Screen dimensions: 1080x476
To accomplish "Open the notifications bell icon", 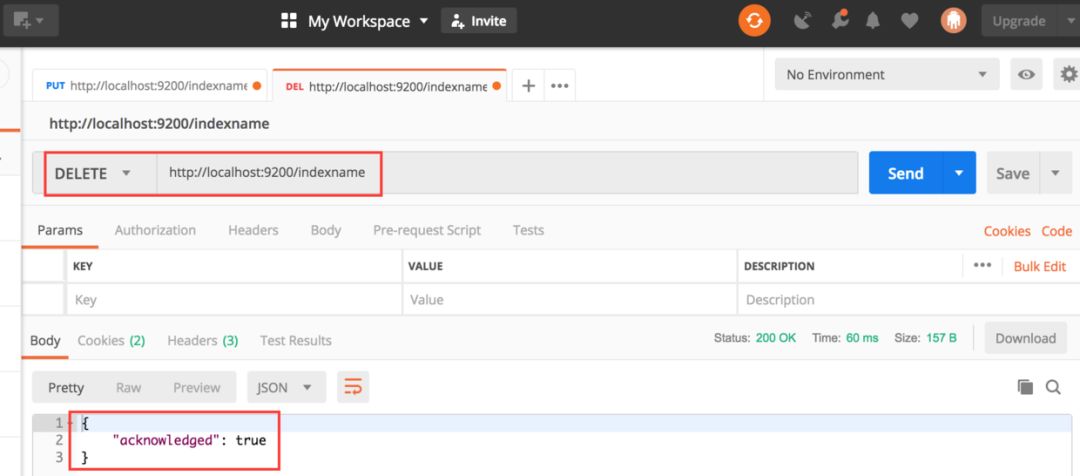I will click(873, 20).
